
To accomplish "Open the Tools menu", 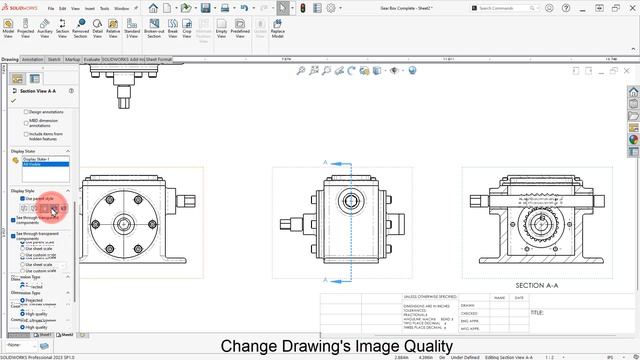I will (x=104, y=8).
